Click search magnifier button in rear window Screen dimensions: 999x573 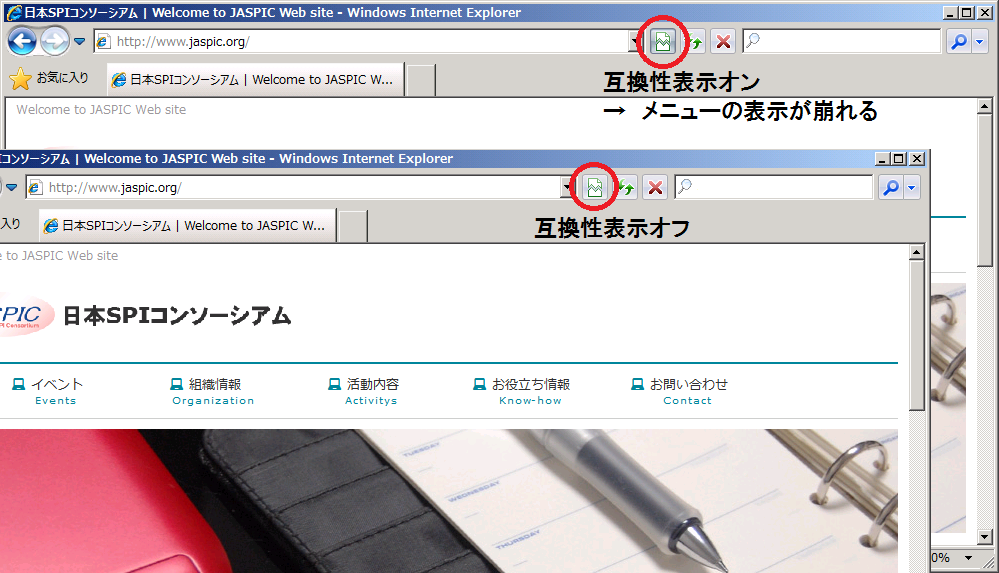point(958,42)
